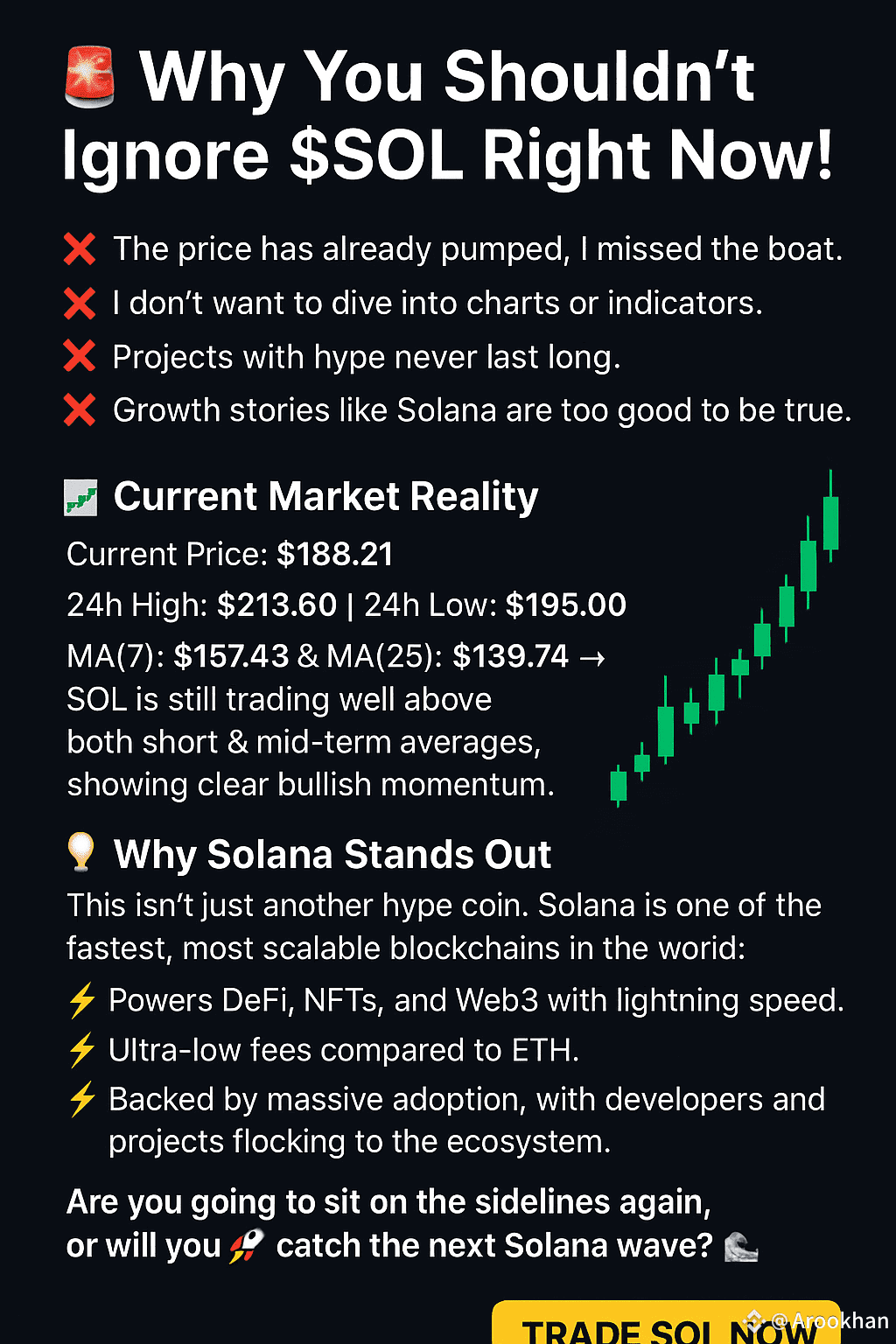
Task: Click the light bulb icon beside Why Solana
Action: pyautogui.click(x=81, y=851)
